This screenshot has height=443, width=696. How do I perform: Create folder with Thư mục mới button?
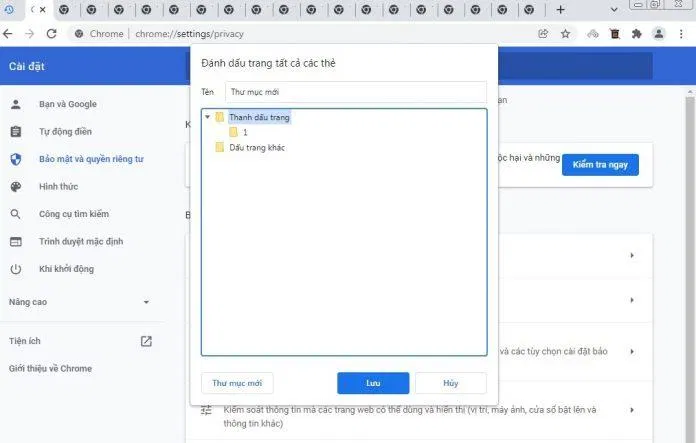(237, 383)
